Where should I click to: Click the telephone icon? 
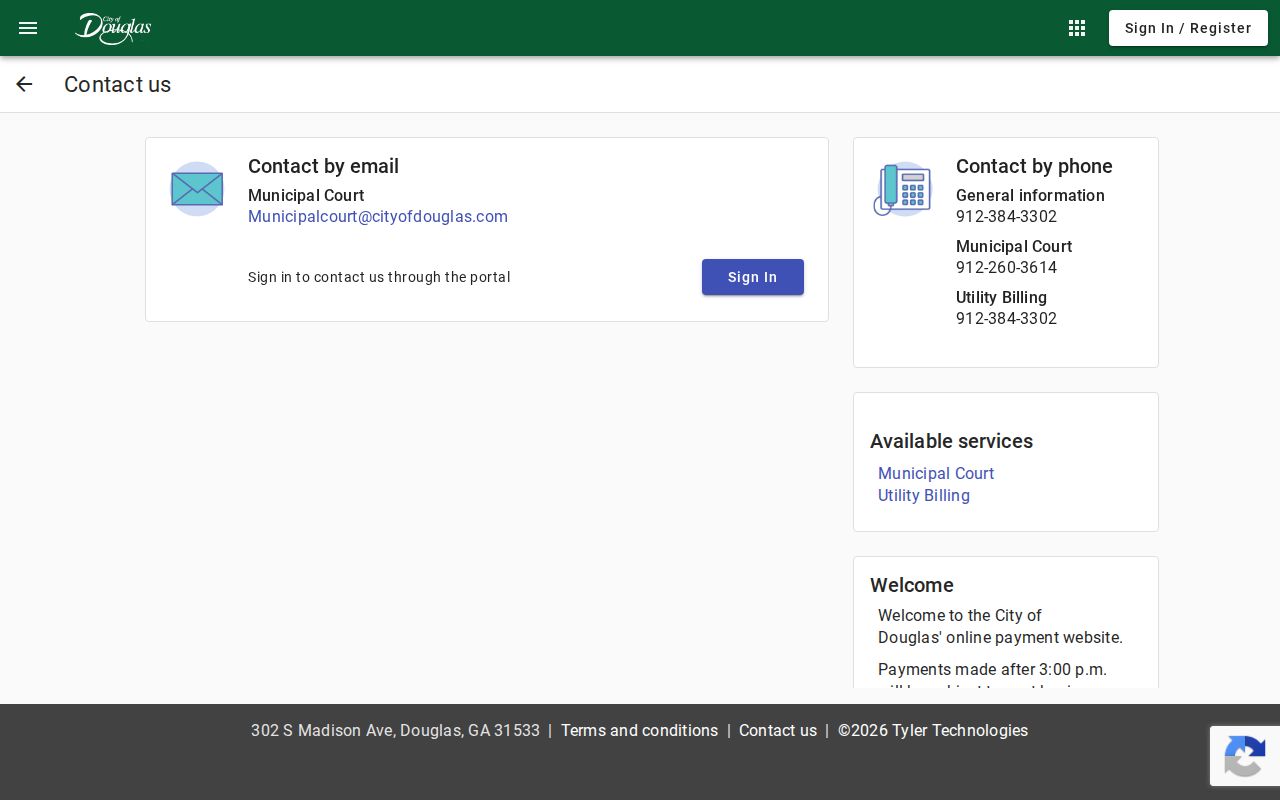click(902, 189)
